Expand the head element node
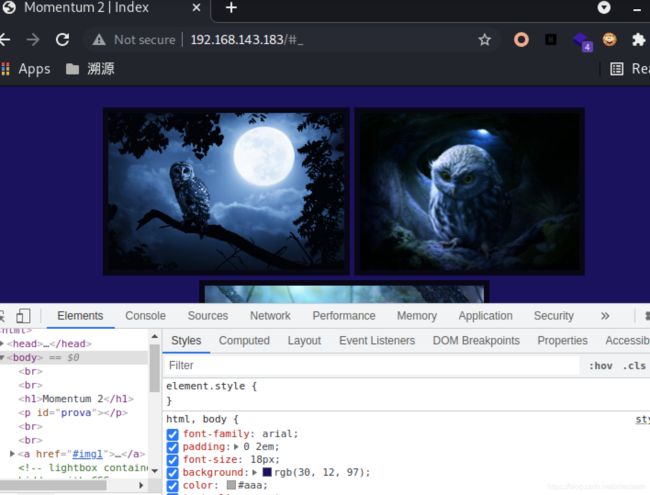The height and width of the screenshot is (495, 650). click(x=2, y=344)
